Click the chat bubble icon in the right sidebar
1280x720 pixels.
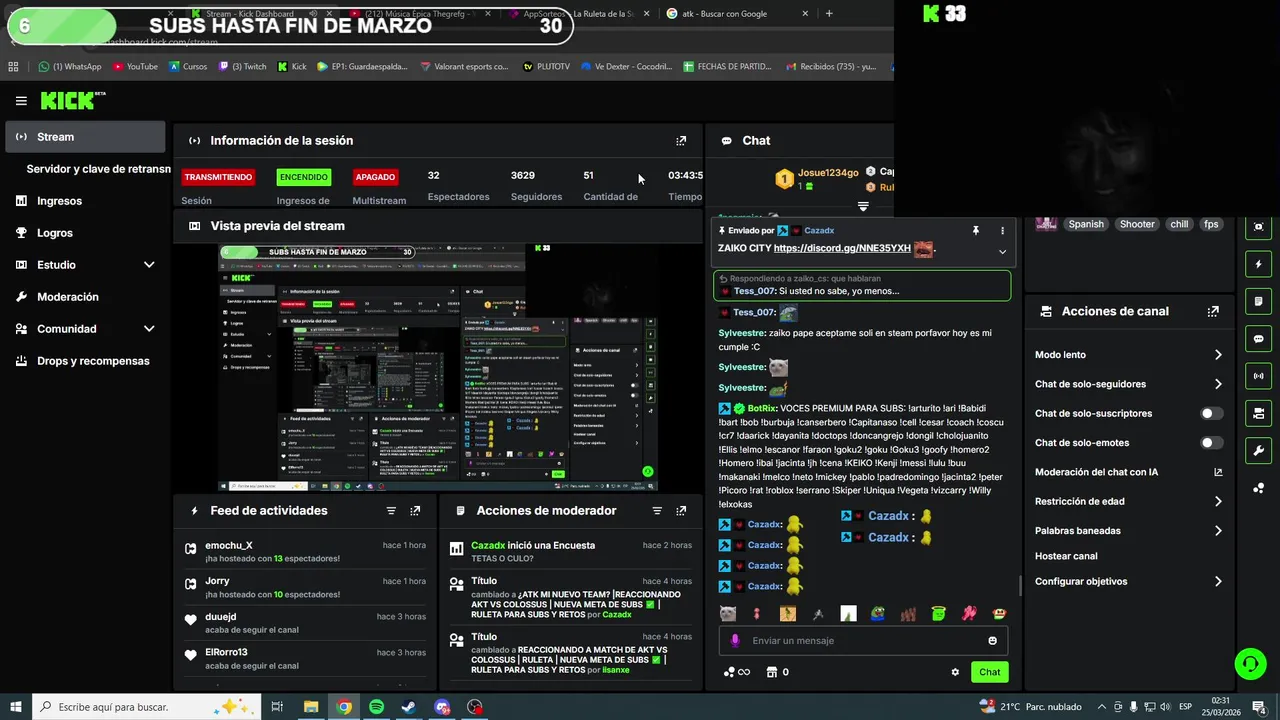coord(1259,339)
